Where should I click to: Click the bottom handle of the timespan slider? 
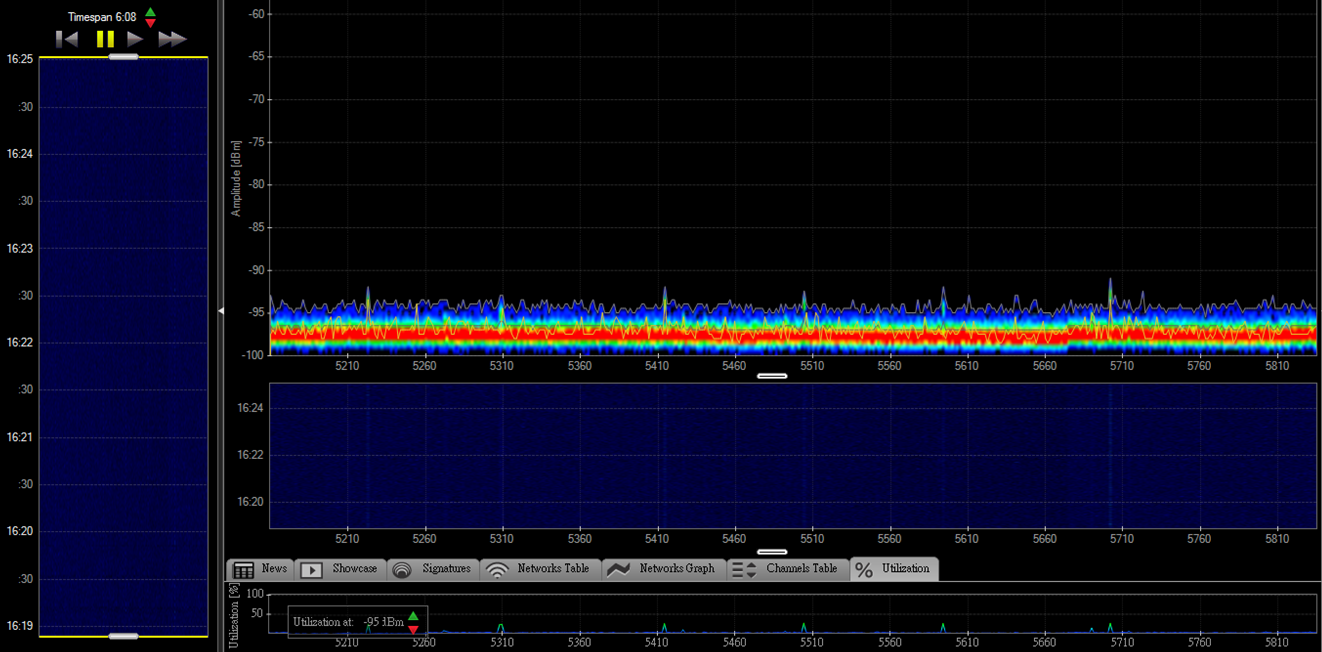pyautogui.click(x=123, y=636)
